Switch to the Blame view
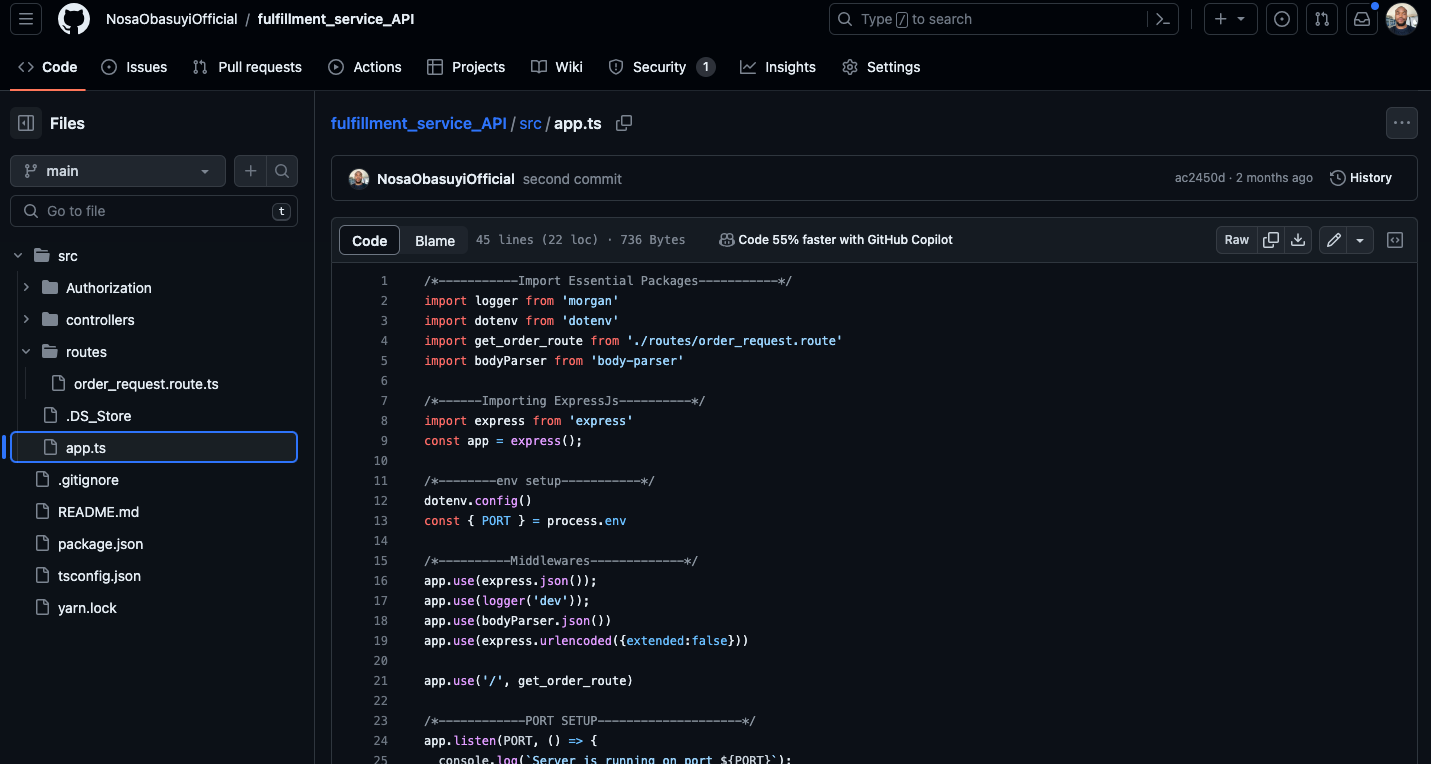Image resolution: width=1431 pixels, height=764 pixels. pyautogui.click(x=435, y=240)
